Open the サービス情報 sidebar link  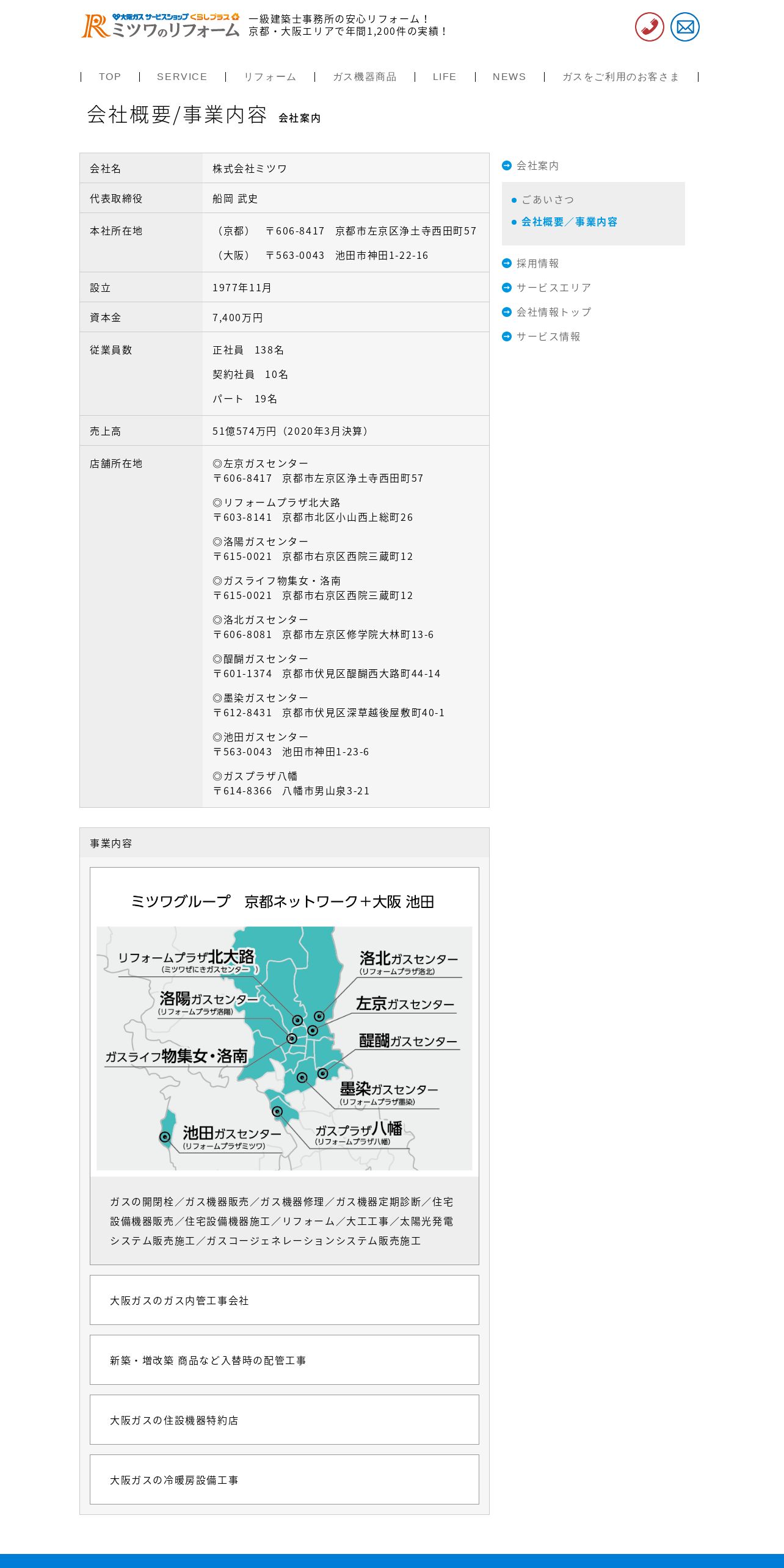coord(548,336)
